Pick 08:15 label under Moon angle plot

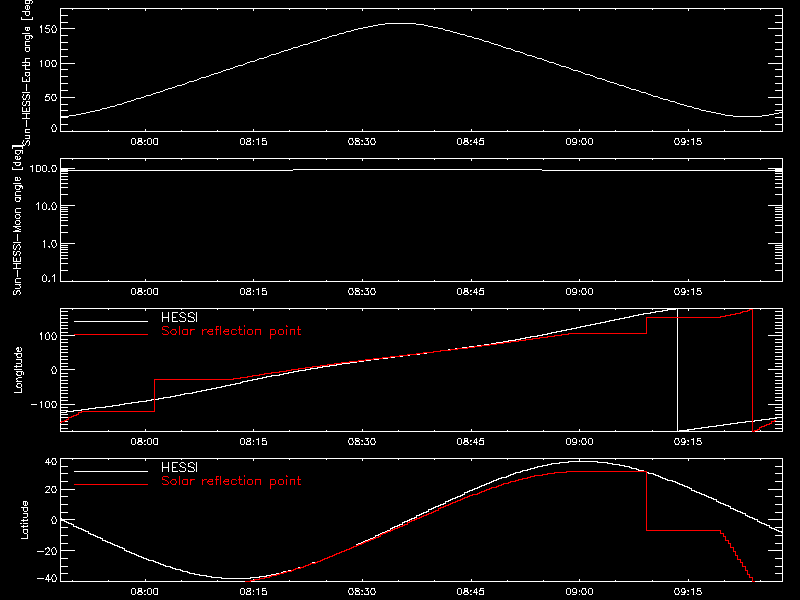tap(253, 292)
